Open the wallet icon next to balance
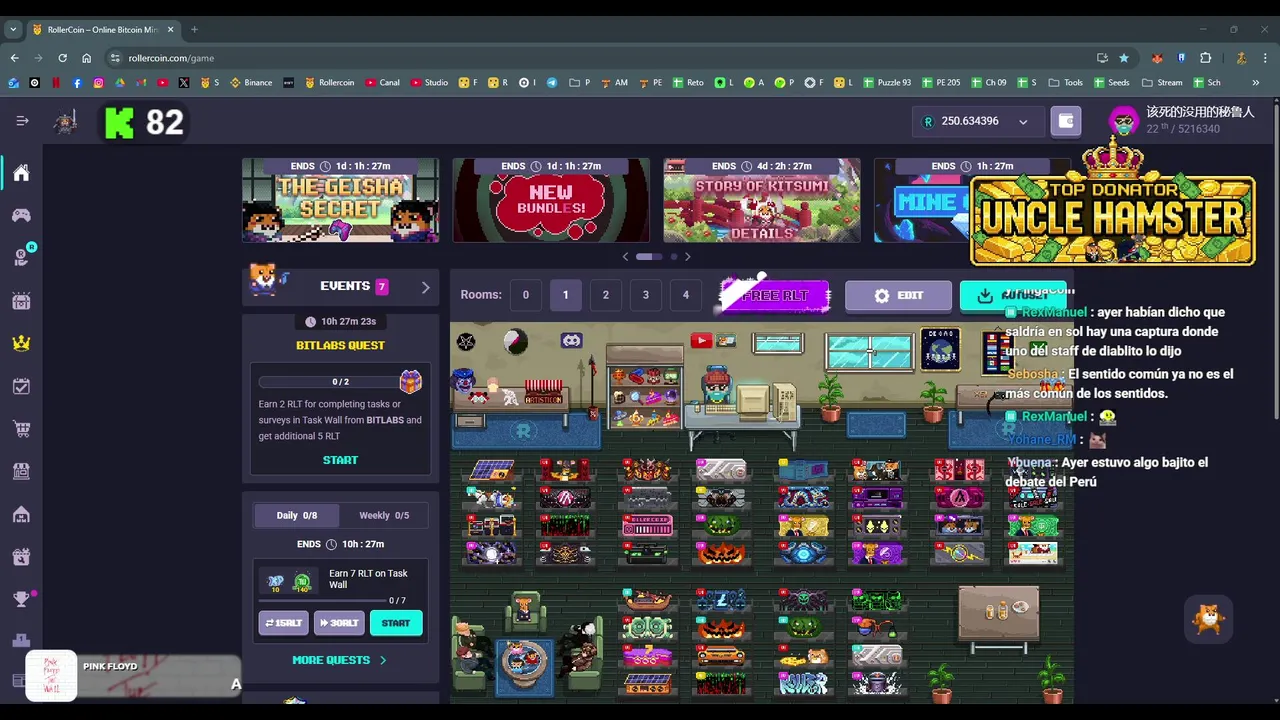 [1066, 121]
